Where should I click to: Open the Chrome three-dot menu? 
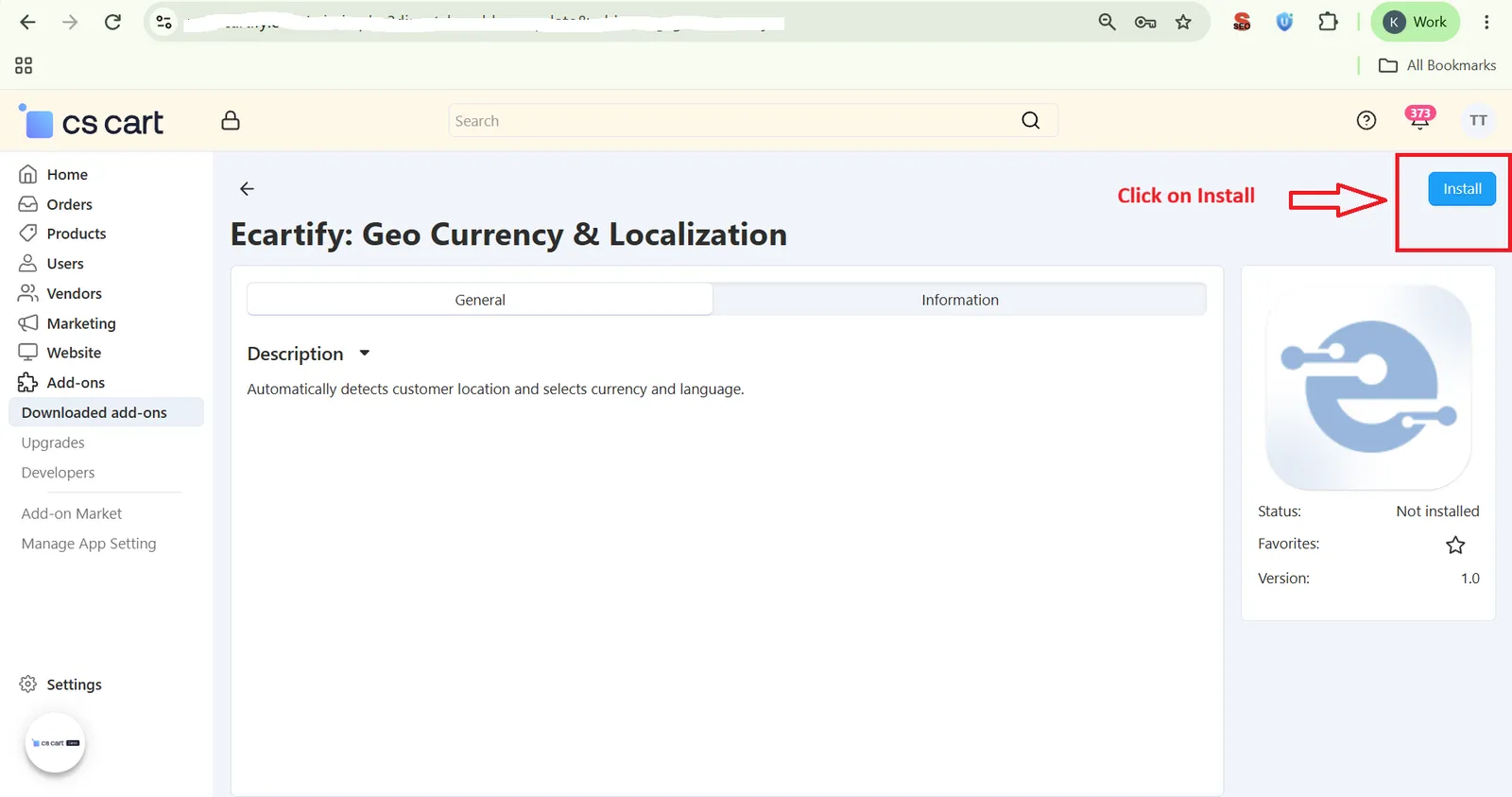[1486, 22]
